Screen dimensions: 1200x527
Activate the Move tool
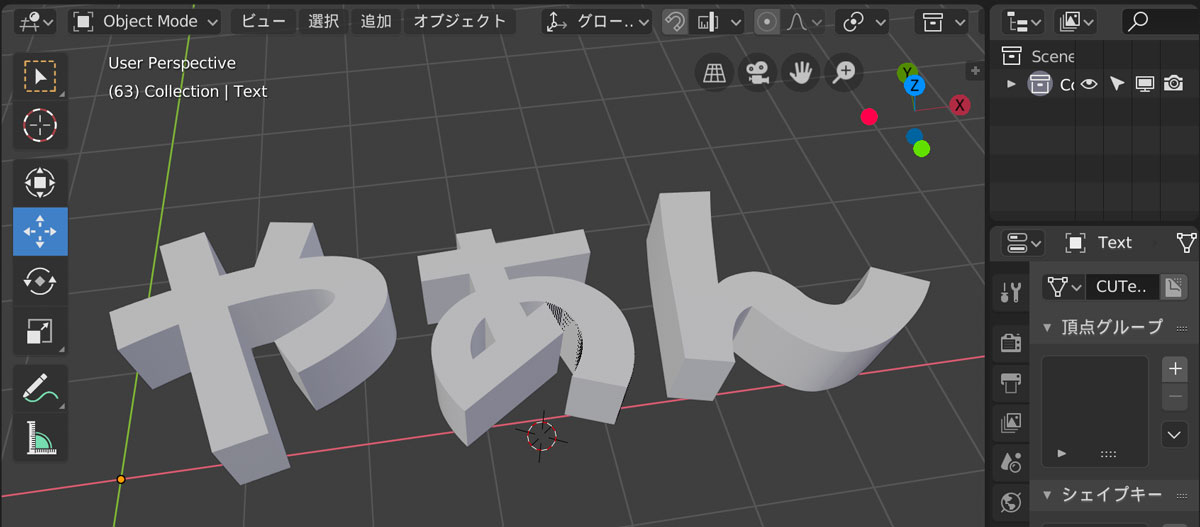[40, 231]
